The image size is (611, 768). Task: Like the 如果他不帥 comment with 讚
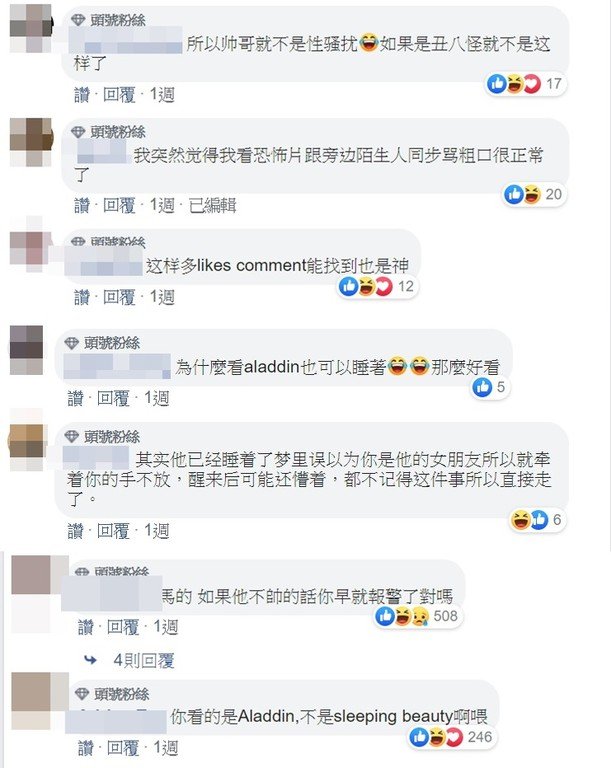pyautogui.click(x=86, y=627)
